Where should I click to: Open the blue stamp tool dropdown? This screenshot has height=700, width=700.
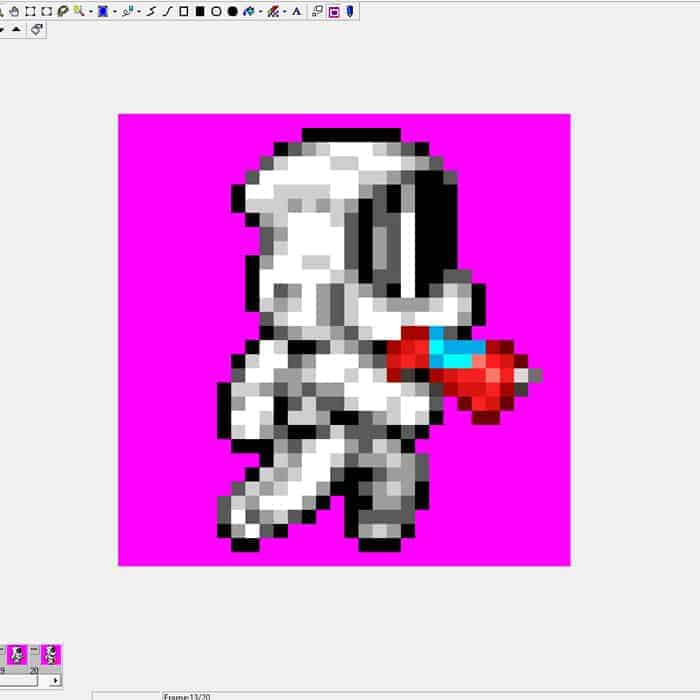point(115,12)
